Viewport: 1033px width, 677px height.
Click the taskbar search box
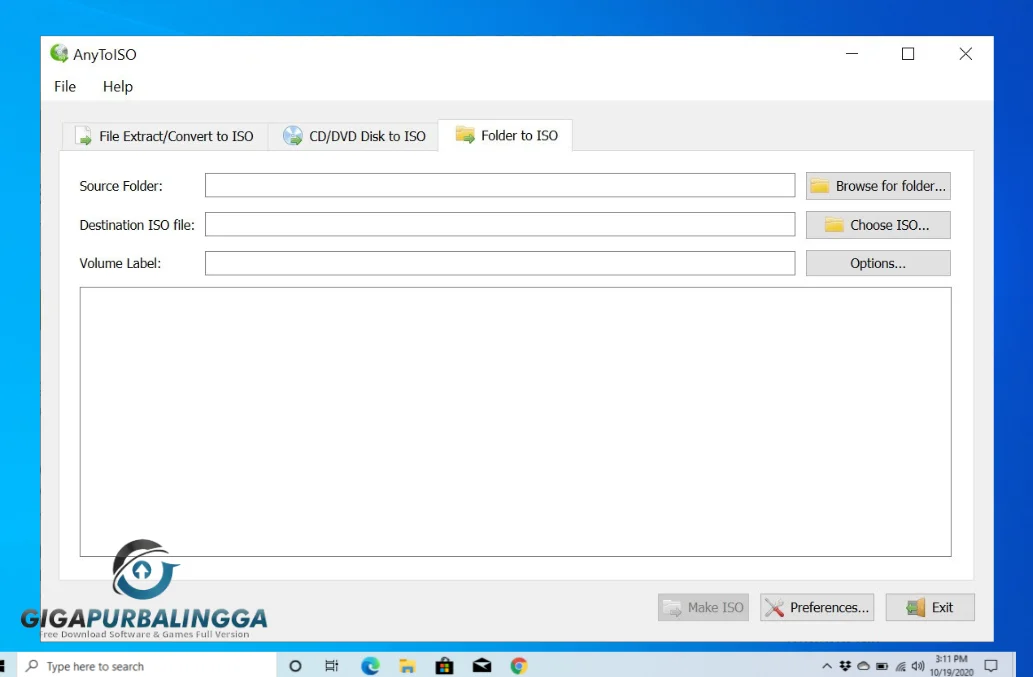pos(146,666)
